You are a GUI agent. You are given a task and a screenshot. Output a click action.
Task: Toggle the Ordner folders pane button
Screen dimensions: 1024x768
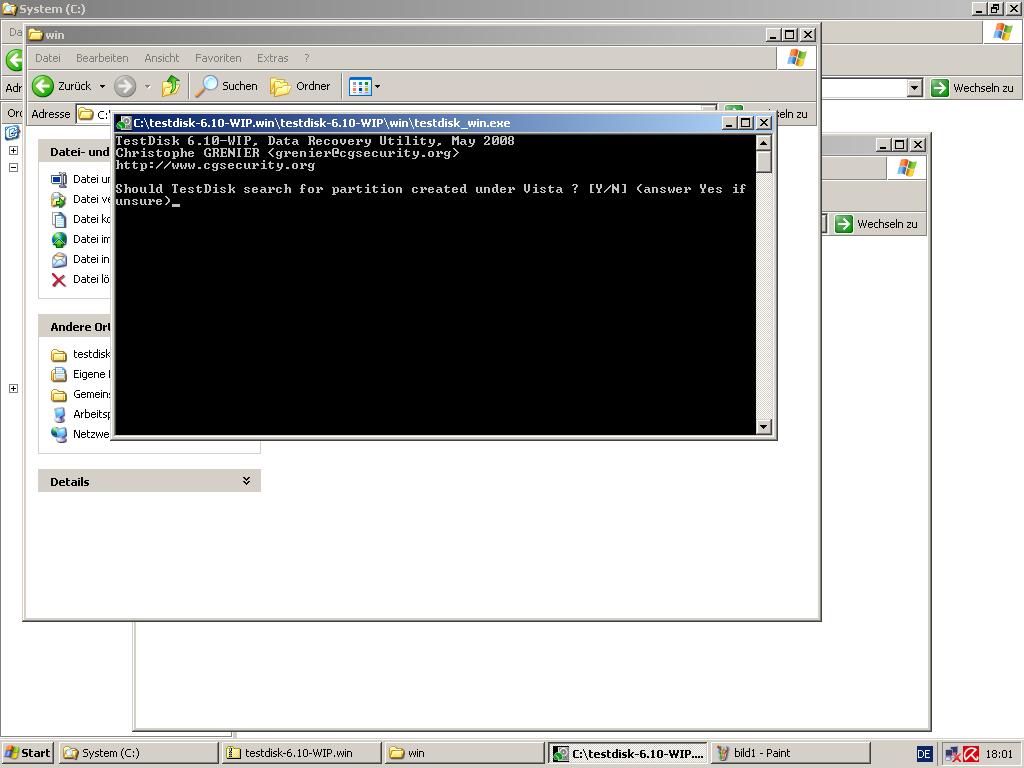(x=300, y=86)
